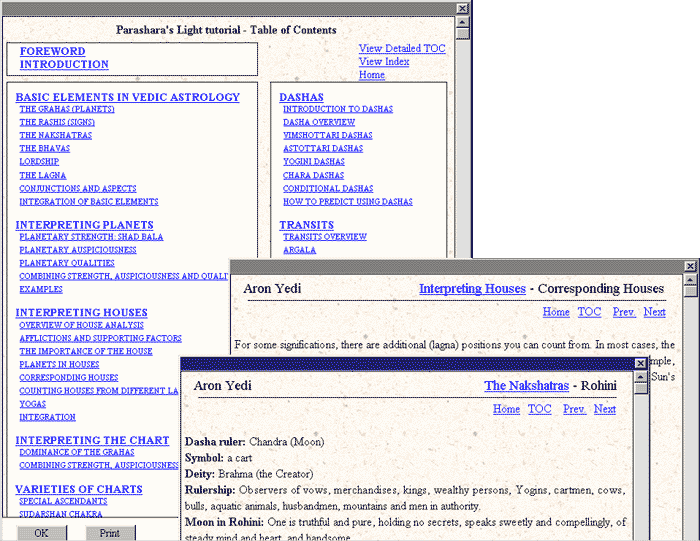The width and height of the screenshot is (700, 541).
Task: Open Chara Dashas chapter
Action: coord(313,175)
